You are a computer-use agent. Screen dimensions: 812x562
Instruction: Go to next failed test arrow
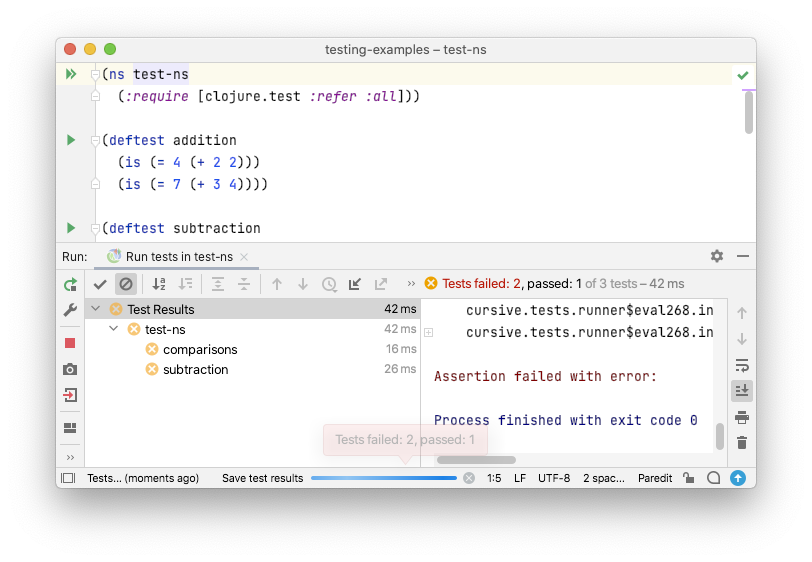pyautogui.click(x=303, y=284)
